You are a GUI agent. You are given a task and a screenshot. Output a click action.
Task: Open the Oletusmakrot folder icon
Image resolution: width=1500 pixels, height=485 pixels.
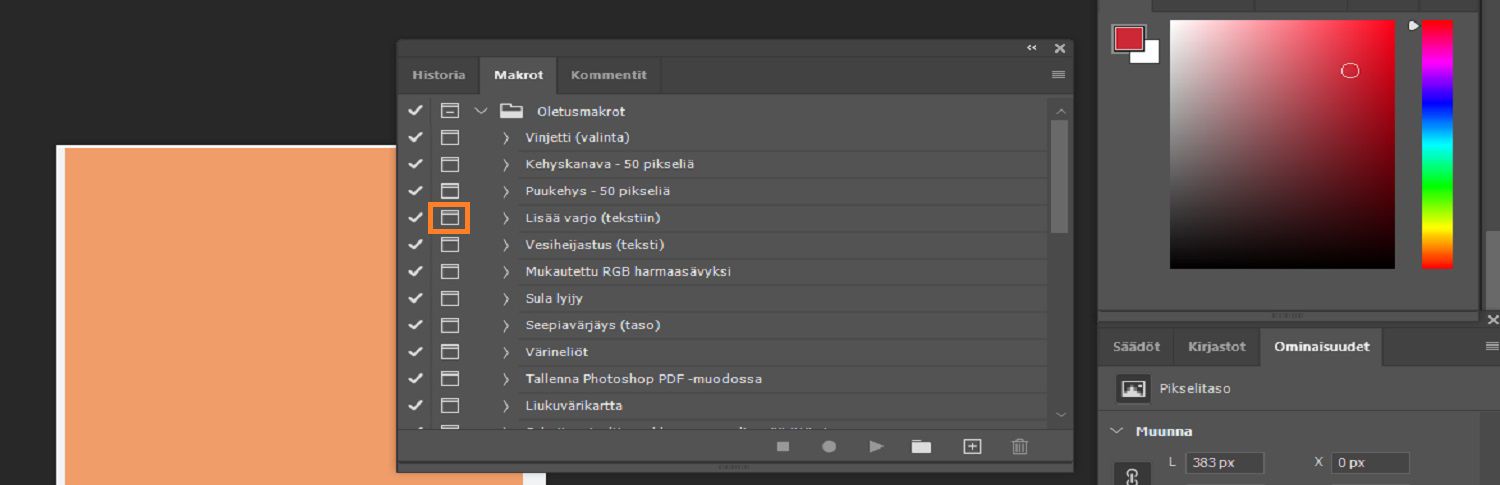point(512,111)
